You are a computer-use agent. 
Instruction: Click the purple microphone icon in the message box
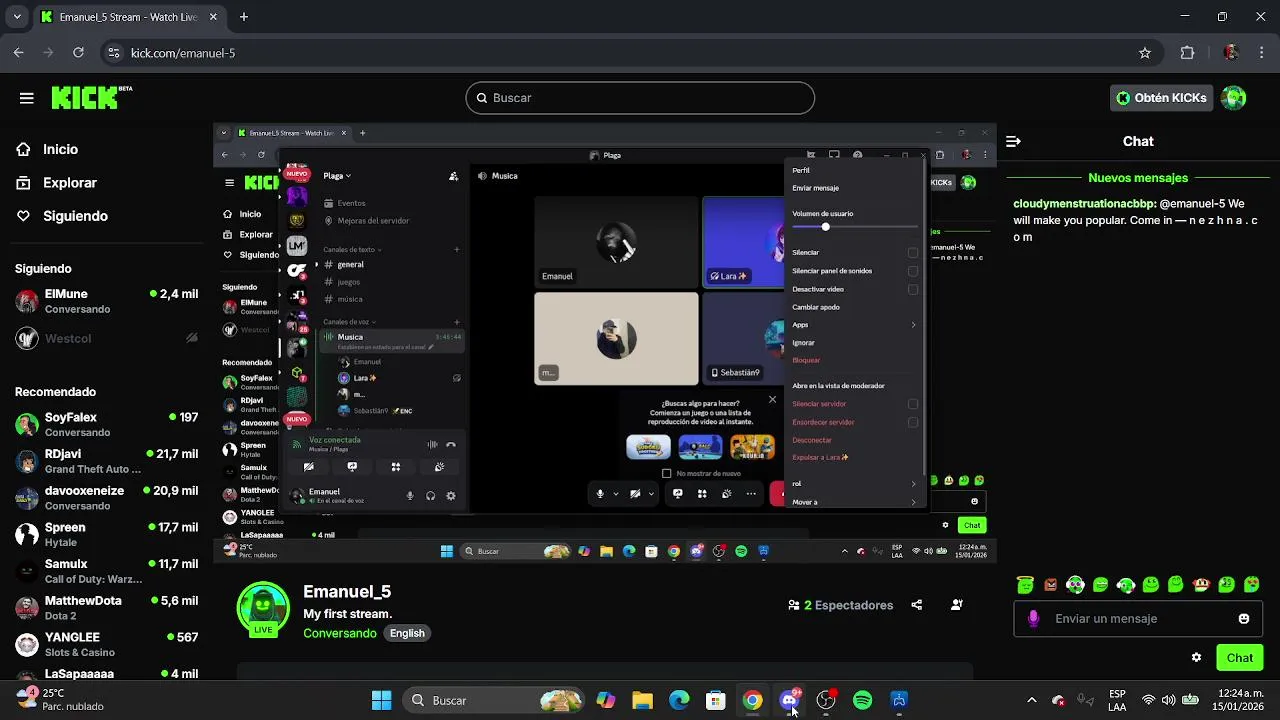(x=1034, y=619)
